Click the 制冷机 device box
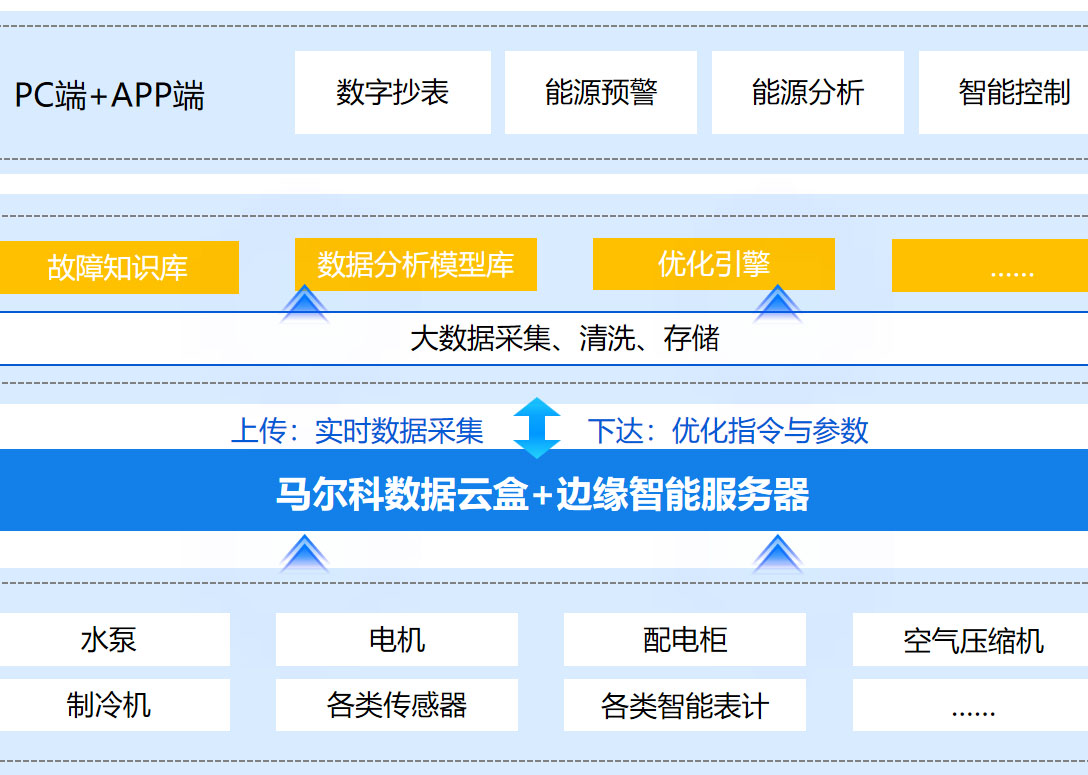The width and height of the screenshot is (1088, 775). coord(114,705)
